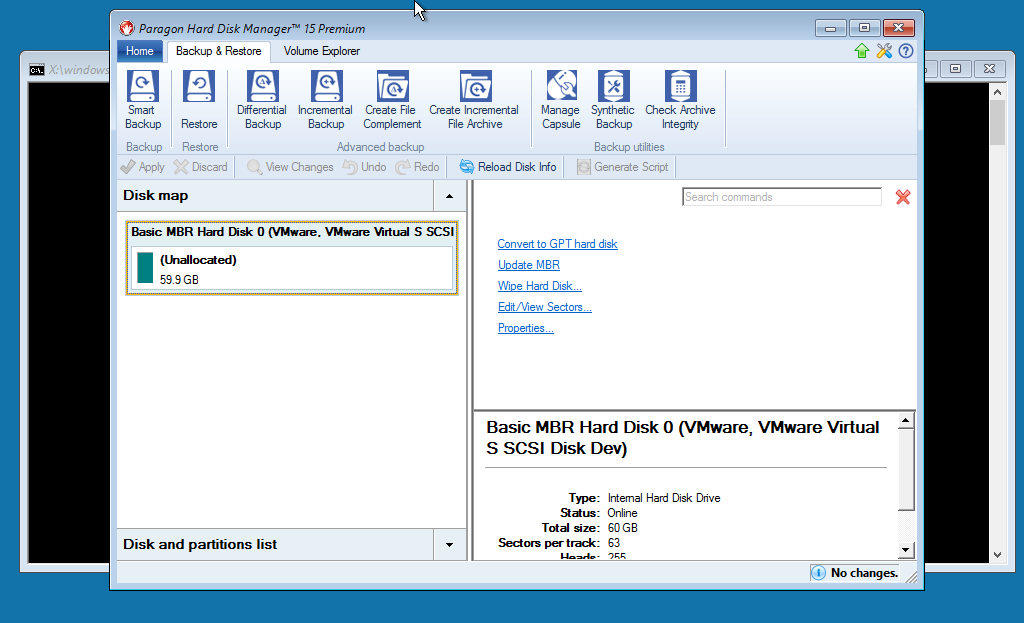This screenshot has height=623, width=1024.
Task: Open the Restore wizard icon
Action: (199, 101)
